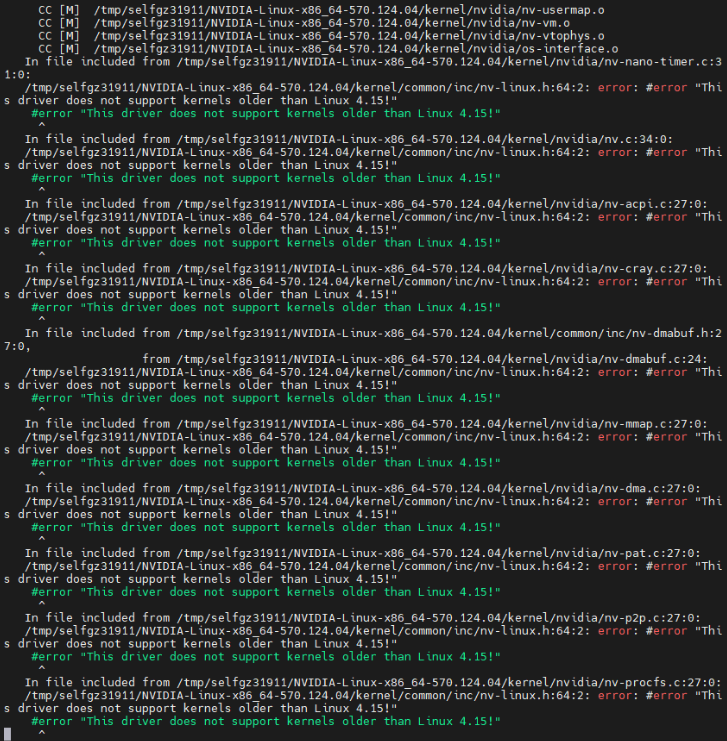Click the wrapped '7:0,' line continuation

coord(17,346)
